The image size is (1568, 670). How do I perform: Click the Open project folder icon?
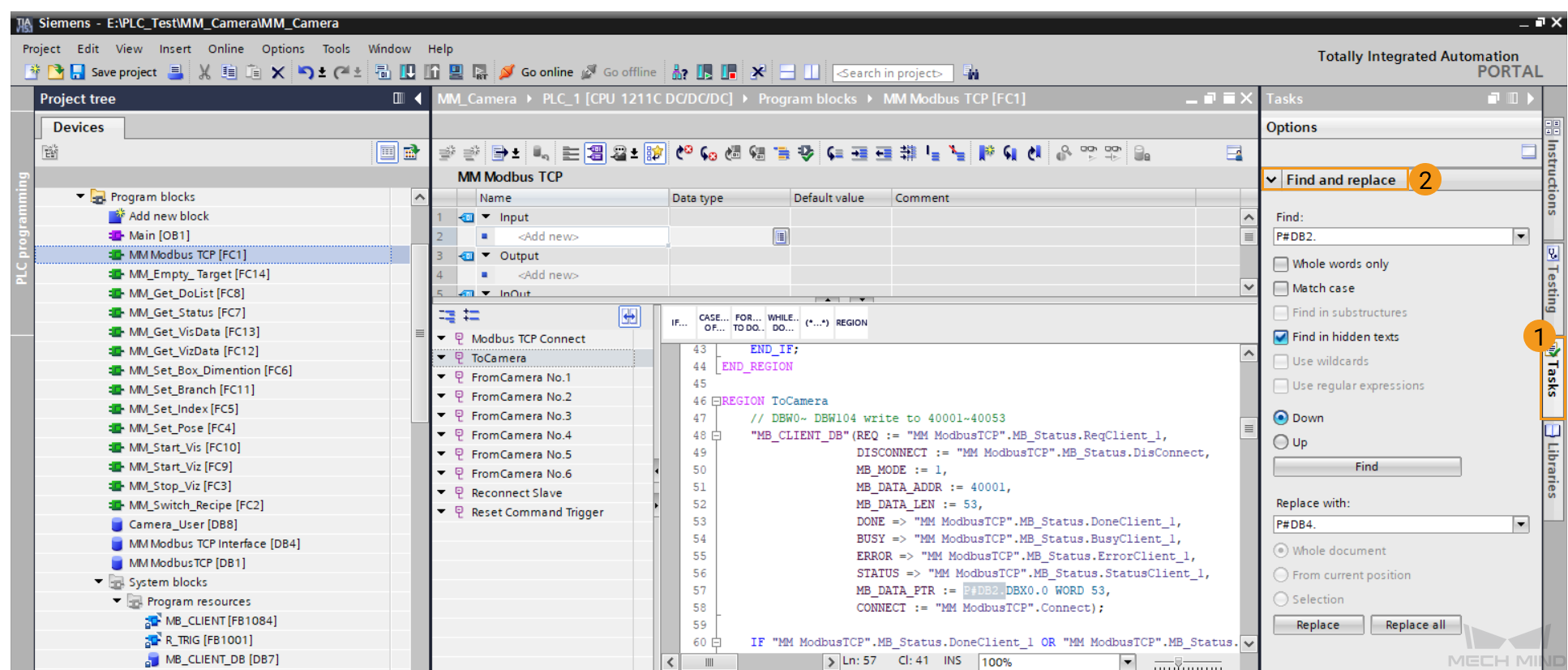[x=55, y=72]
